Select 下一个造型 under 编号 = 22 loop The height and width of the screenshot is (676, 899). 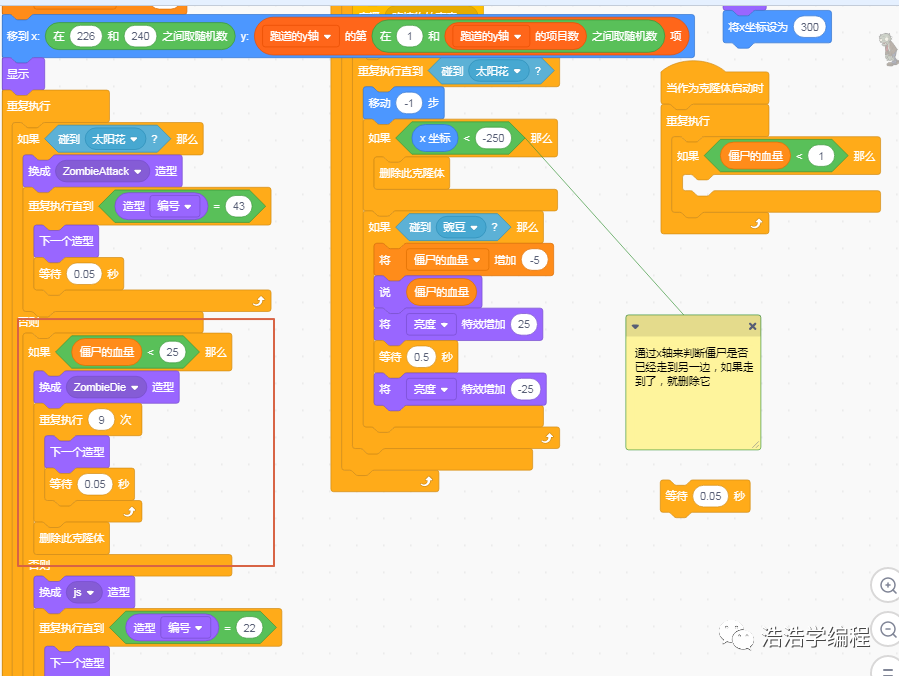[77, 663]
